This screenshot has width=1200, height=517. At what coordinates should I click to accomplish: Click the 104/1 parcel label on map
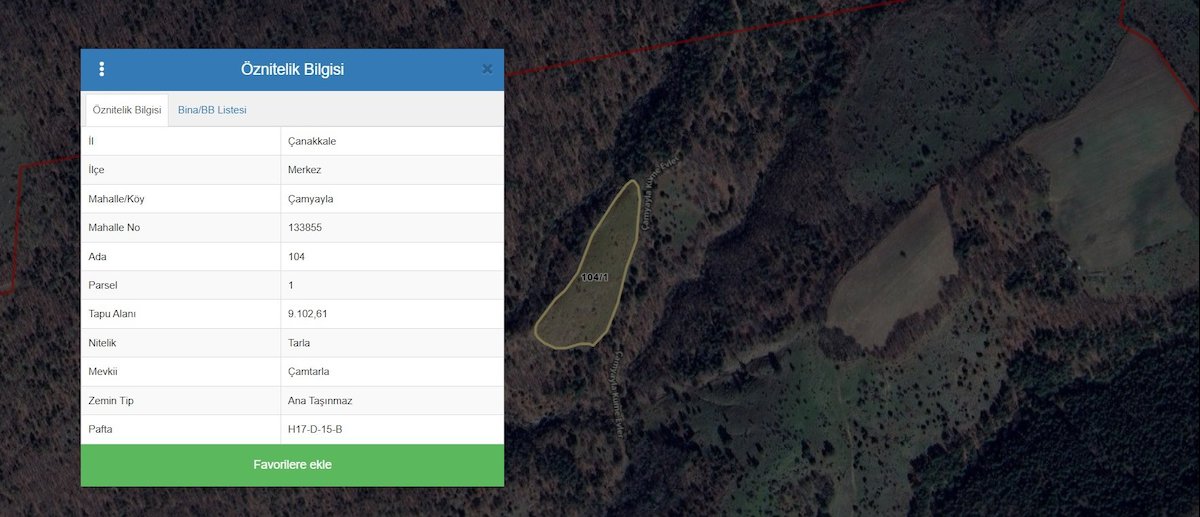click(x=595, y=277)
